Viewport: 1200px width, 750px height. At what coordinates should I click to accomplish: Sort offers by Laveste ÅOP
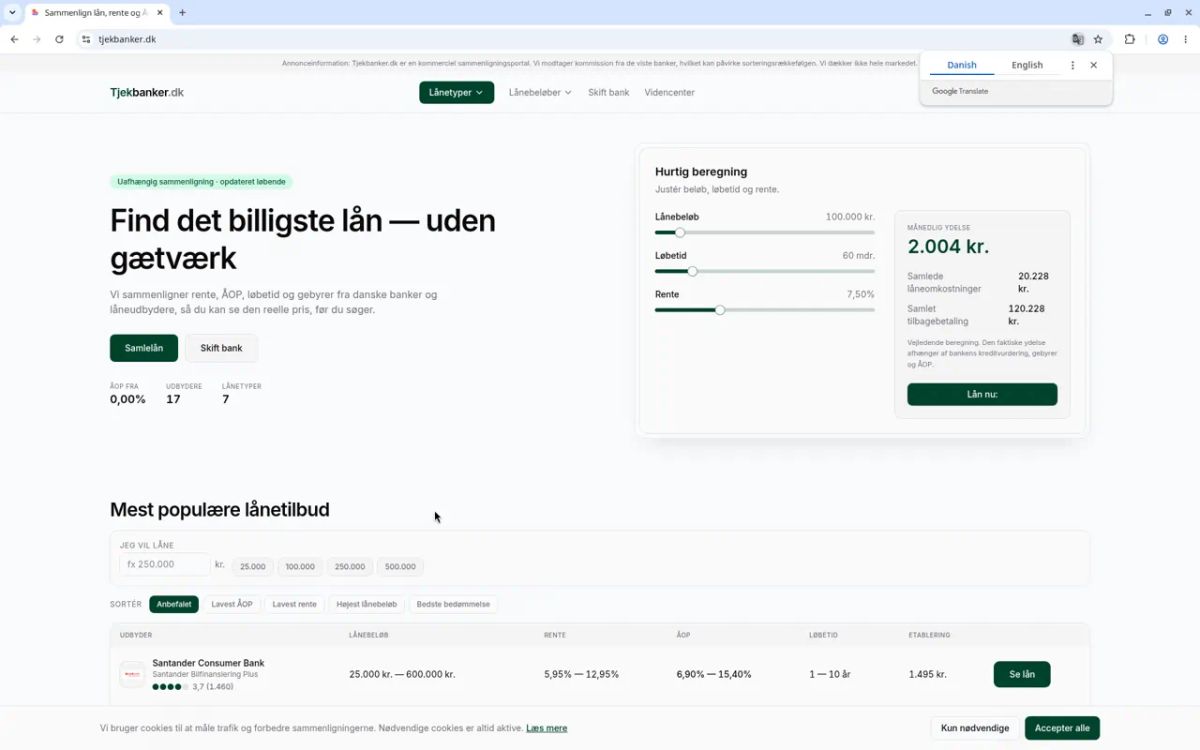tap(232, 604)
